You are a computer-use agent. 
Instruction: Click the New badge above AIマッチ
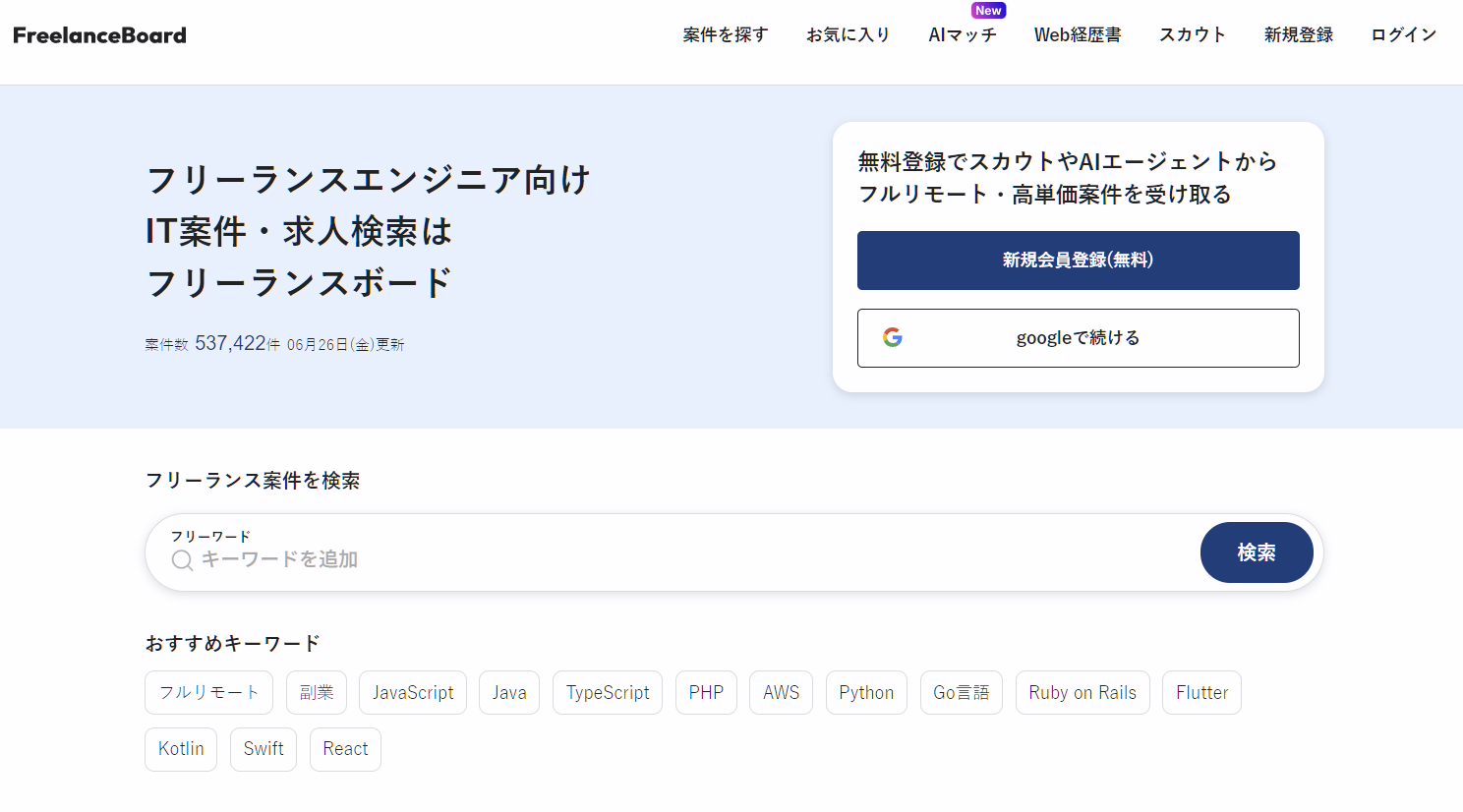(988, 11)
